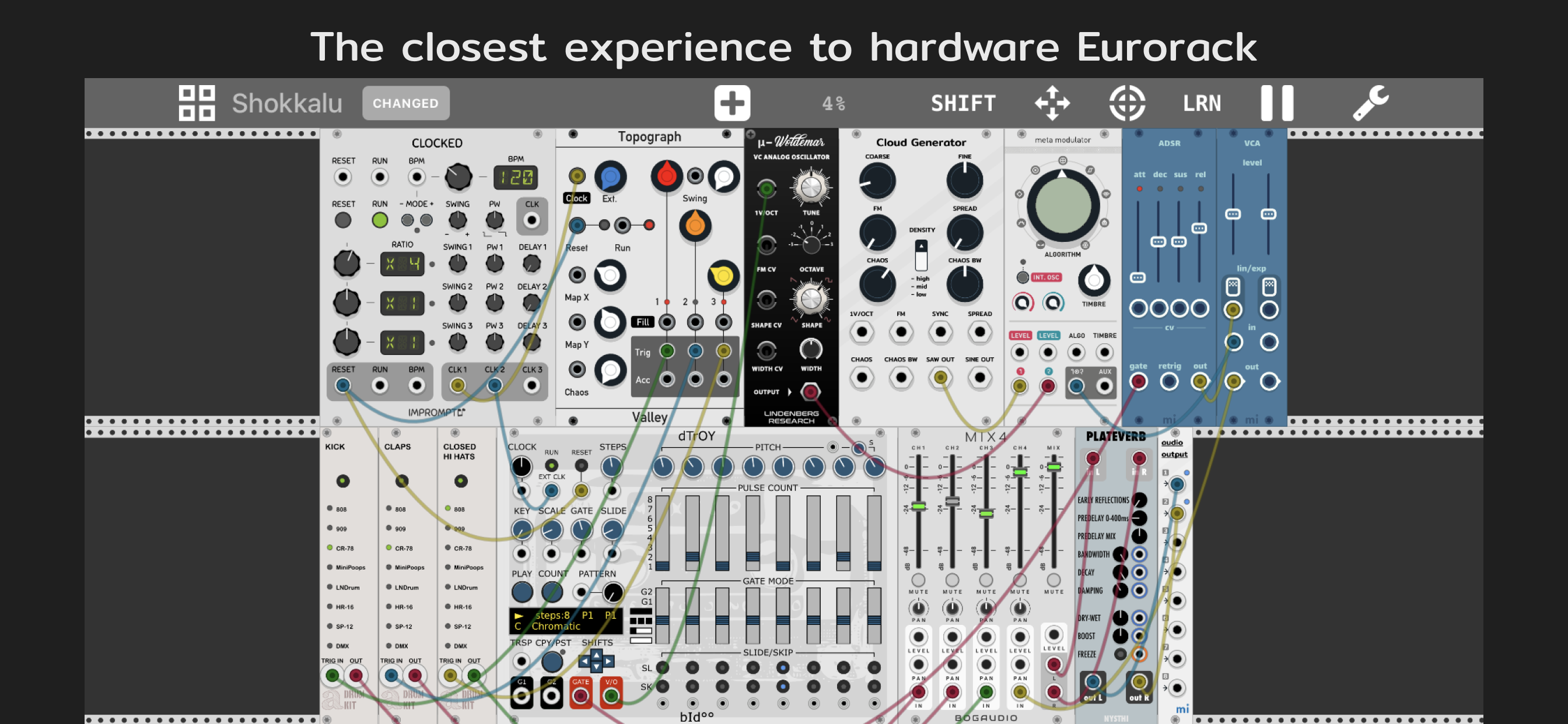
Task: Select the four-arrow move icon
Action: click(x=1052, y=103)
